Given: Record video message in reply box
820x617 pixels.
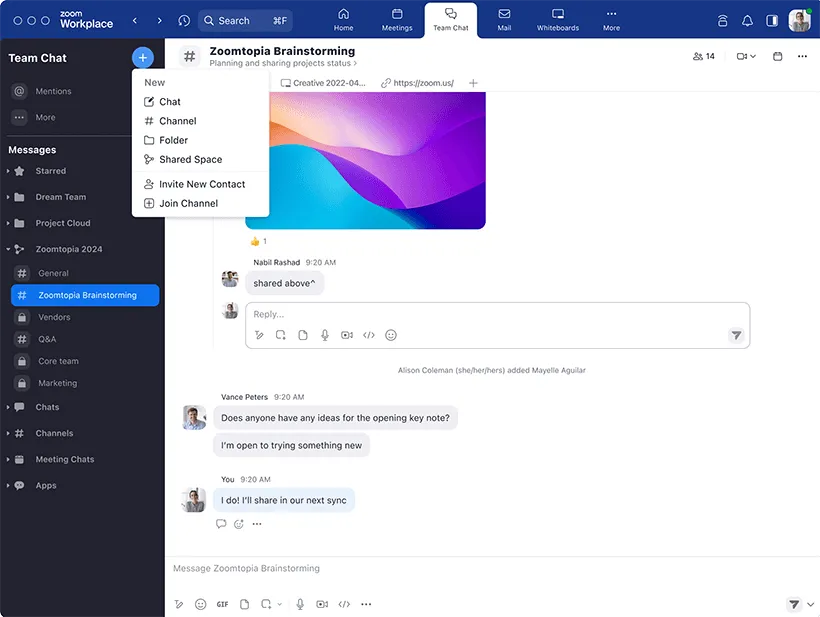Looking at the screenshot, I should tap(347, 335).
